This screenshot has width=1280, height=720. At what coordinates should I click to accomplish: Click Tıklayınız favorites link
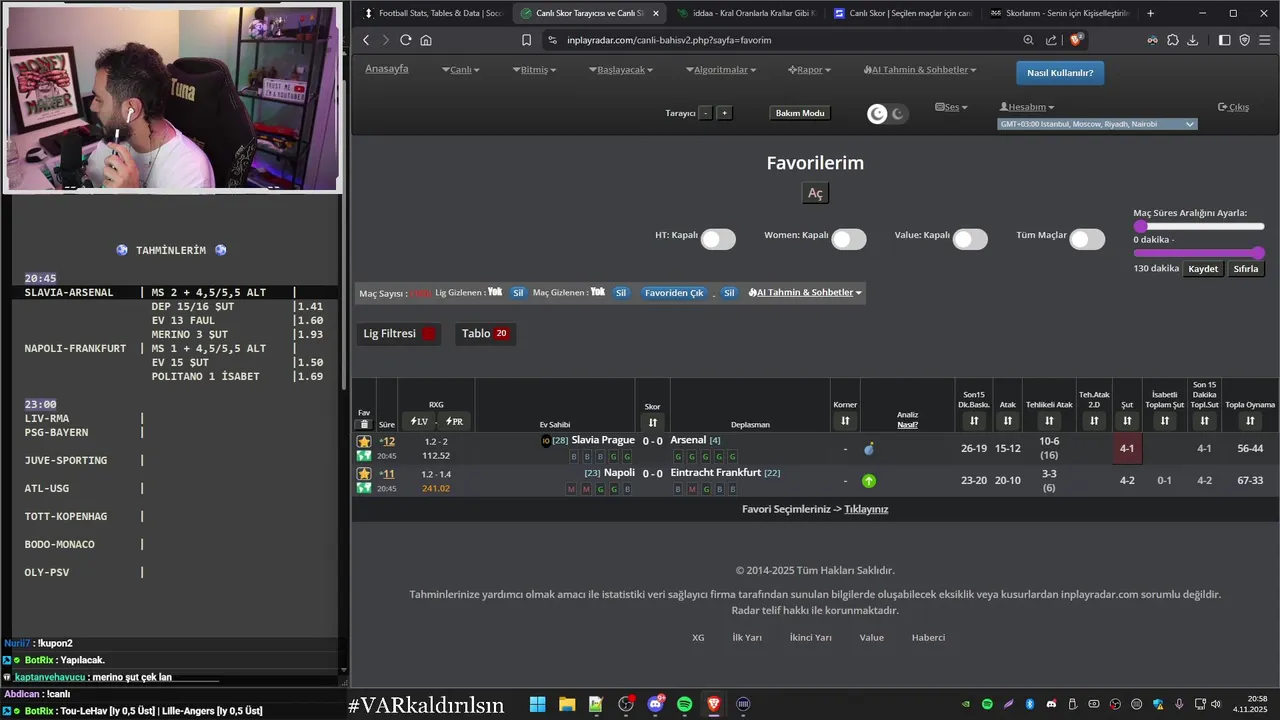coord(866,509)
